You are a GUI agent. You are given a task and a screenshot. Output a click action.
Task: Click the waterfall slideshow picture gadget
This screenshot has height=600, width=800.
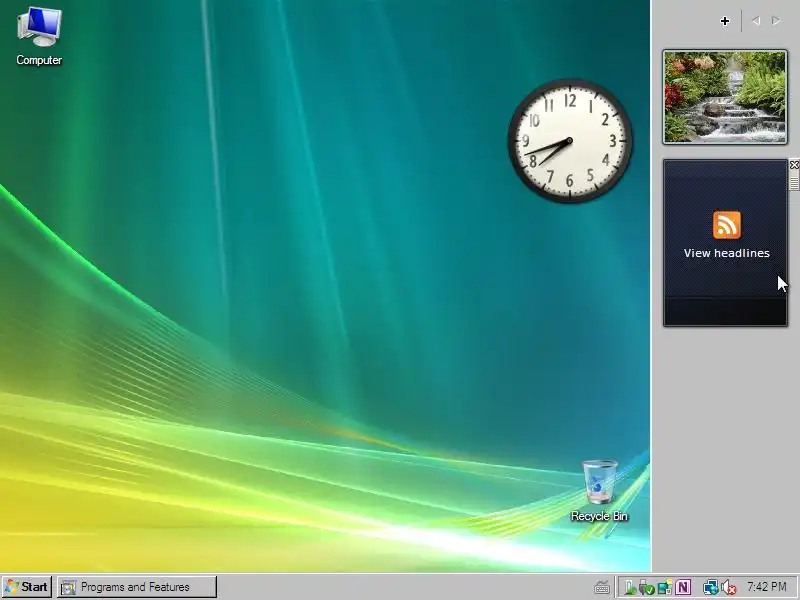[725, 97]
